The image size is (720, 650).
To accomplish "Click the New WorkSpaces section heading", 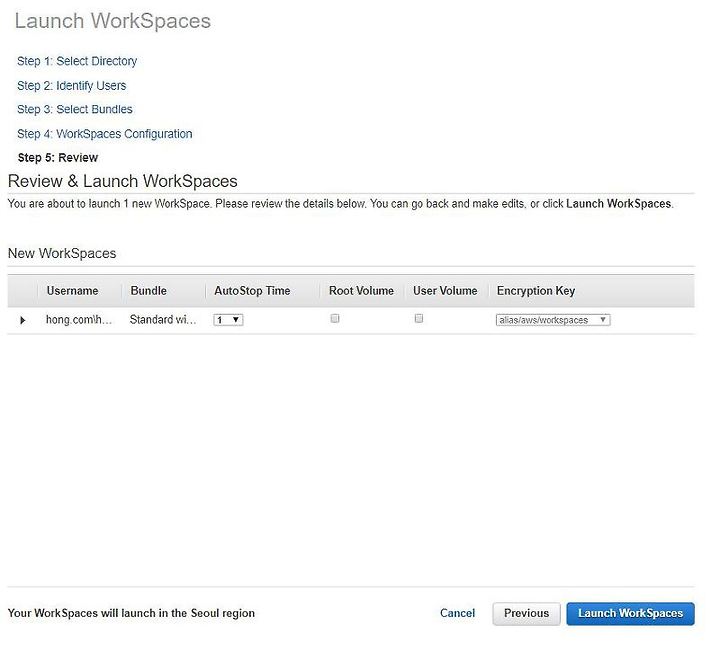I will 62,253.
